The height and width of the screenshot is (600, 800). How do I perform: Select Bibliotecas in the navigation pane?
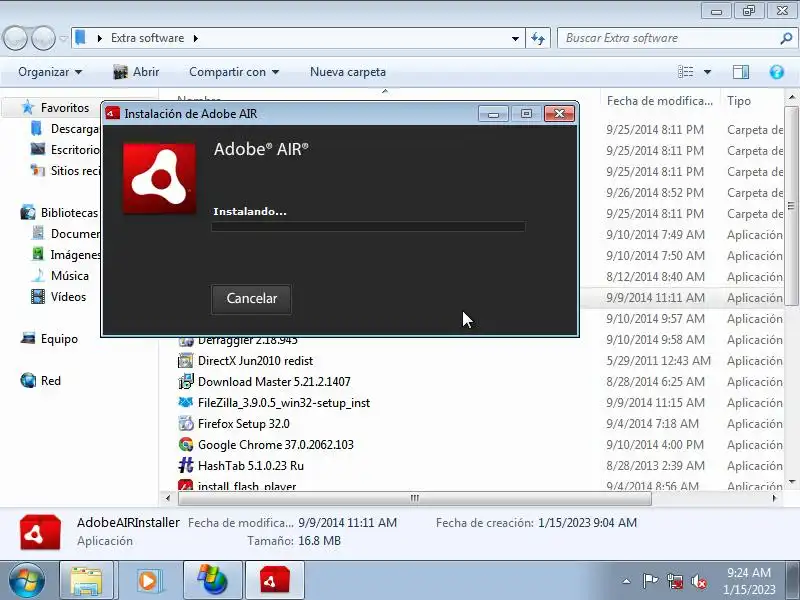pos(69,212)
